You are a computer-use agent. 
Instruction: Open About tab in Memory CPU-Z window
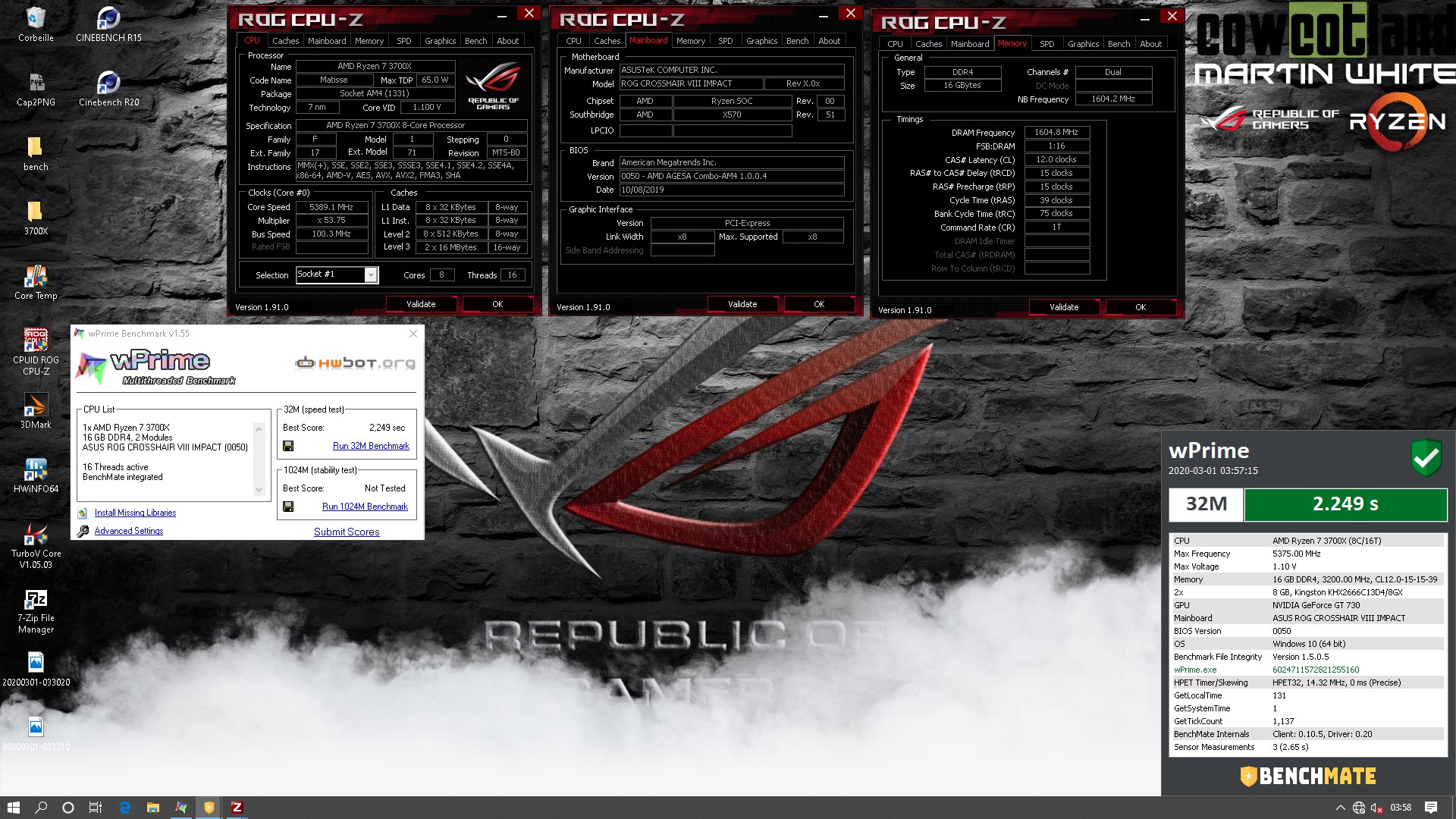coord(1150,44)
